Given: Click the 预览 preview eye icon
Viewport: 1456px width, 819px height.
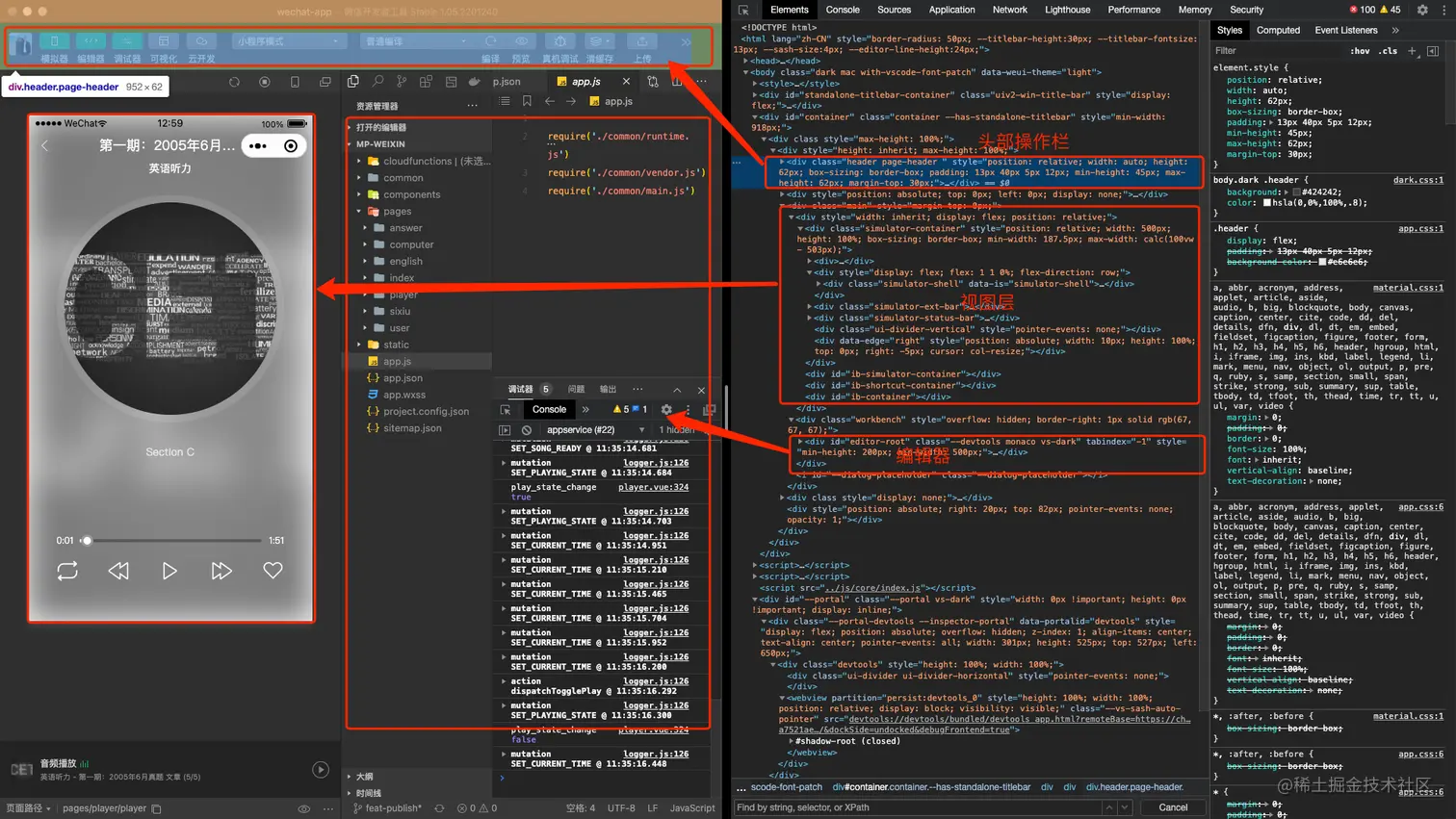Looking at the screenshot, I should [521, 41].
